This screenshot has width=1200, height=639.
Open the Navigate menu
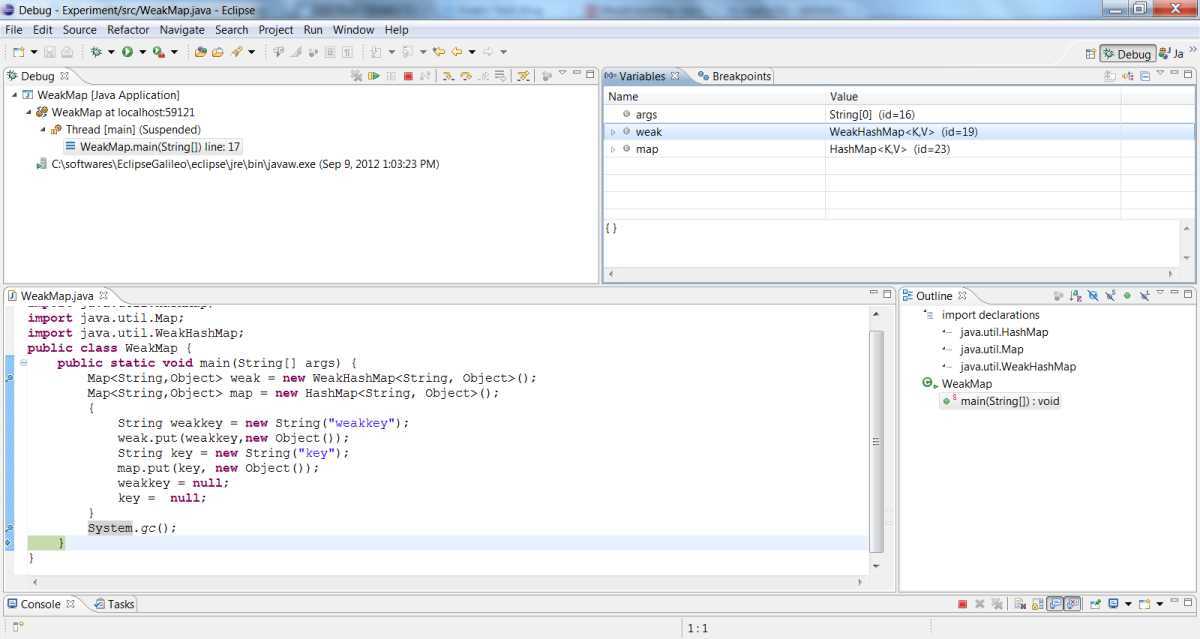coord(182,30)
